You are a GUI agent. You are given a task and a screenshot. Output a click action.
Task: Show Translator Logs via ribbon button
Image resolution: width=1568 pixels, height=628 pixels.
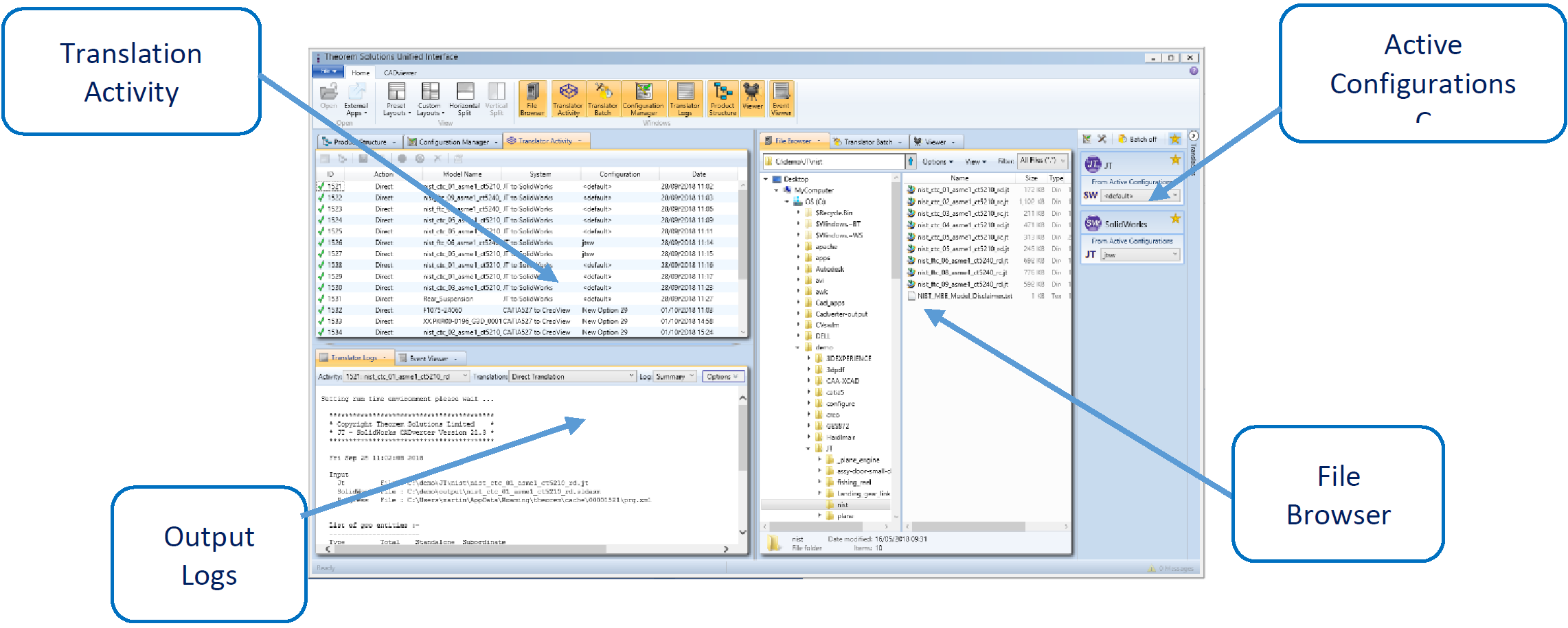pos(685,99)
